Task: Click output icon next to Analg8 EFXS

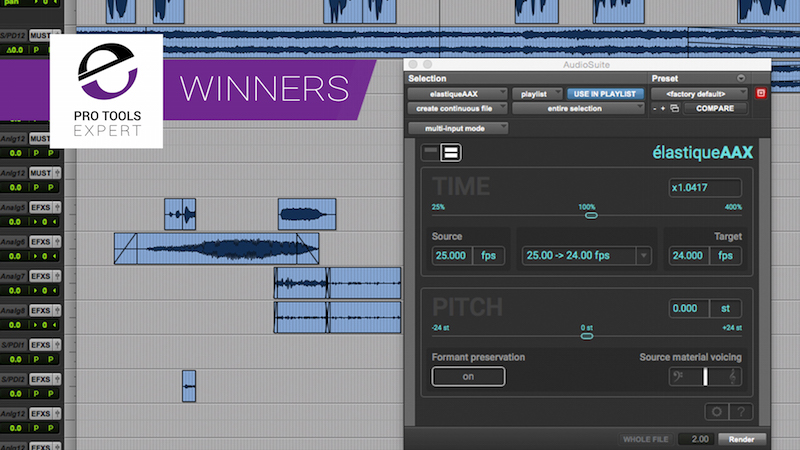Action: pos(57,310)
